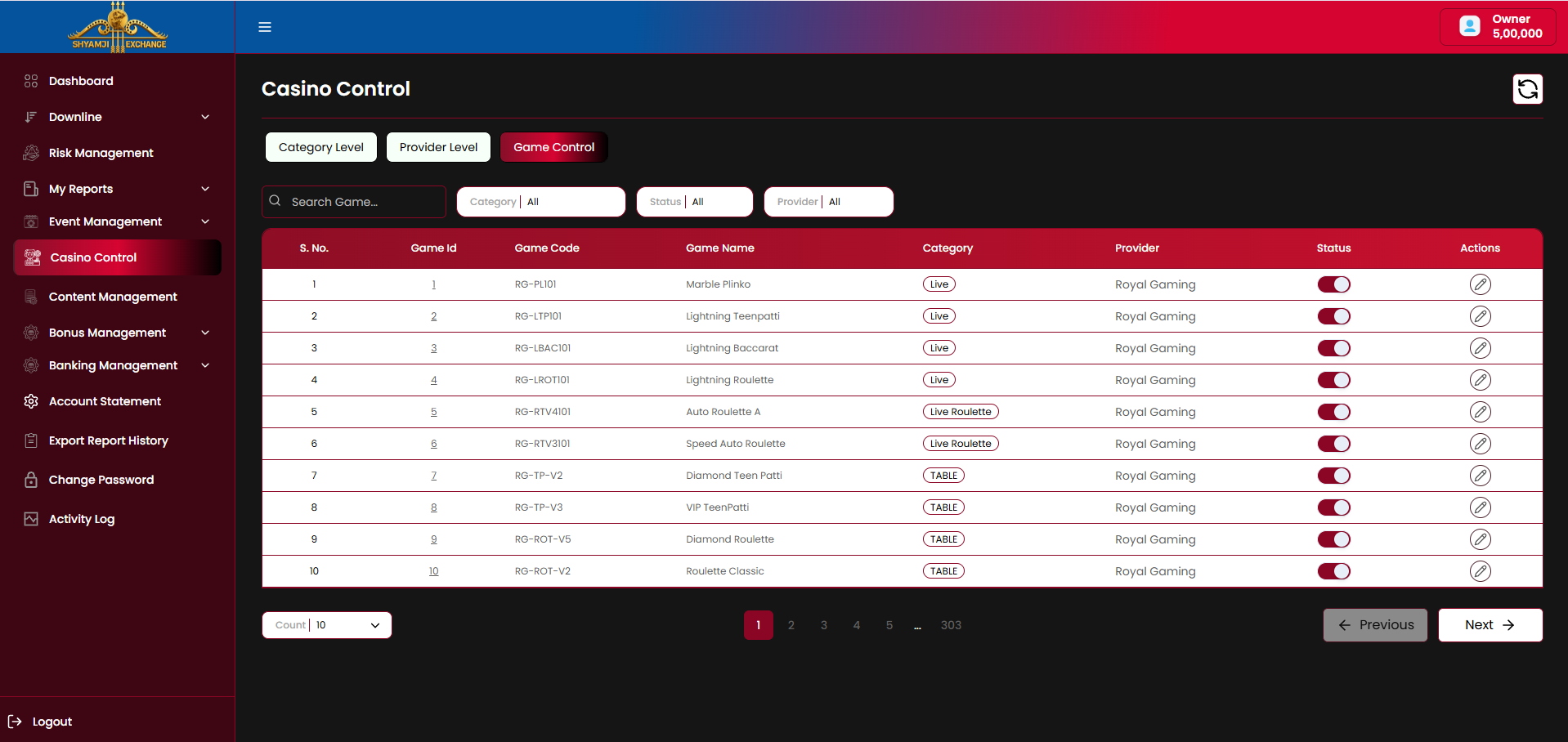Screen dimensions: 1568x742
Task: Expand the Banking Management menu chevron
Action: (205, 365)
